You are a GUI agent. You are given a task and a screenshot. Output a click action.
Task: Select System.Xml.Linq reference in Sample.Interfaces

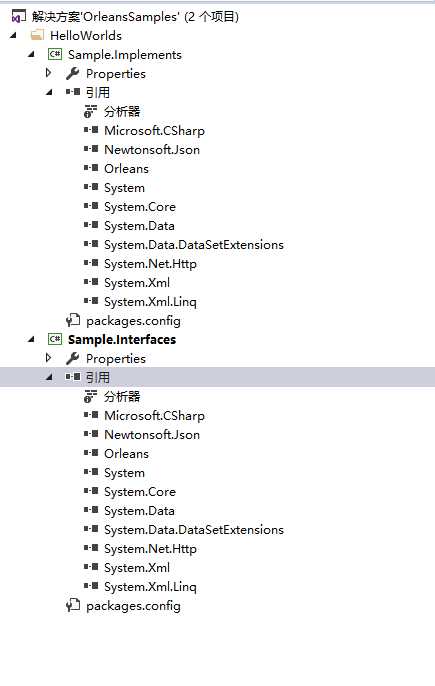(x=150, y=587)
